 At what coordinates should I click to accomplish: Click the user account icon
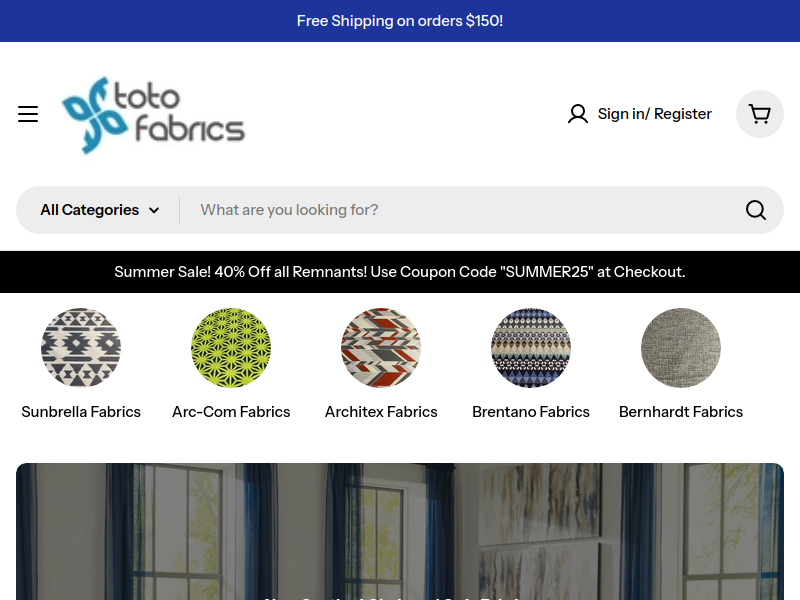coord(577,114)
